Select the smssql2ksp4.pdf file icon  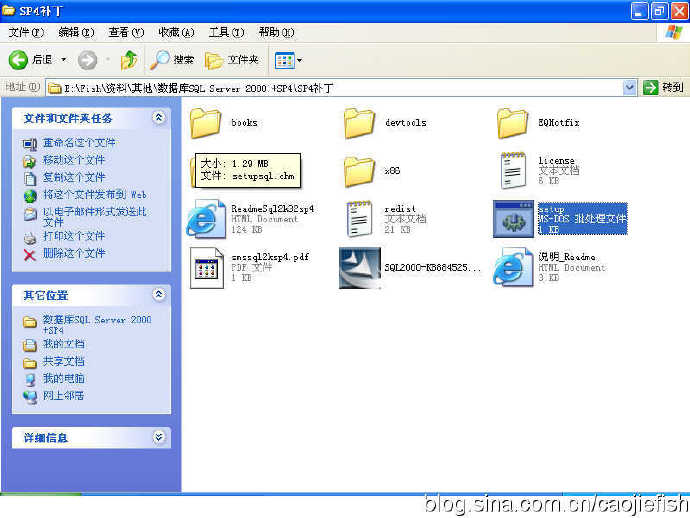click(x=206, y=268)
